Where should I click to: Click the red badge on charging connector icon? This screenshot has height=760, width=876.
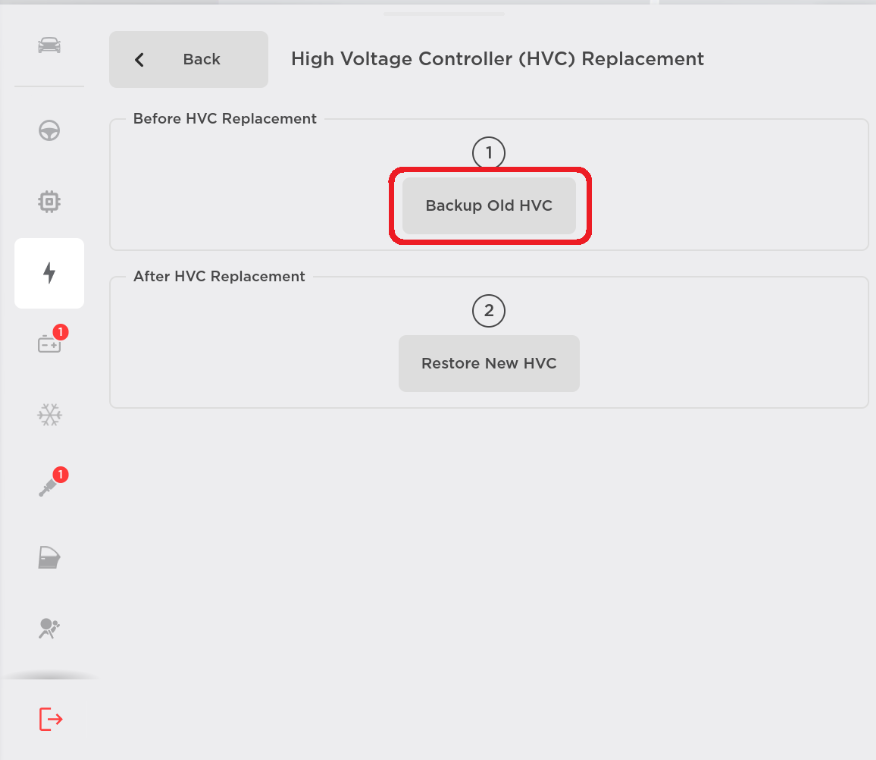coord(60,474)
